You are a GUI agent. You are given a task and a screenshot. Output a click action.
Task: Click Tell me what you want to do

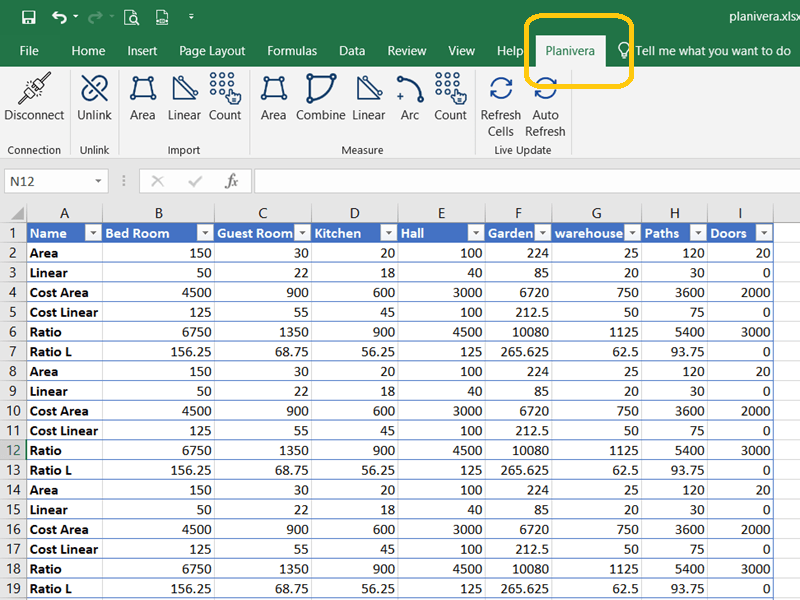click(713, 51)
